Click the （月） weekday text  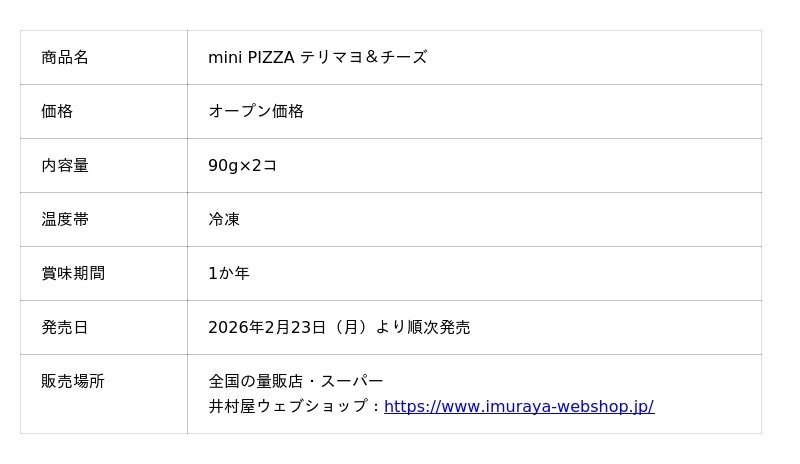click(350, 328)
